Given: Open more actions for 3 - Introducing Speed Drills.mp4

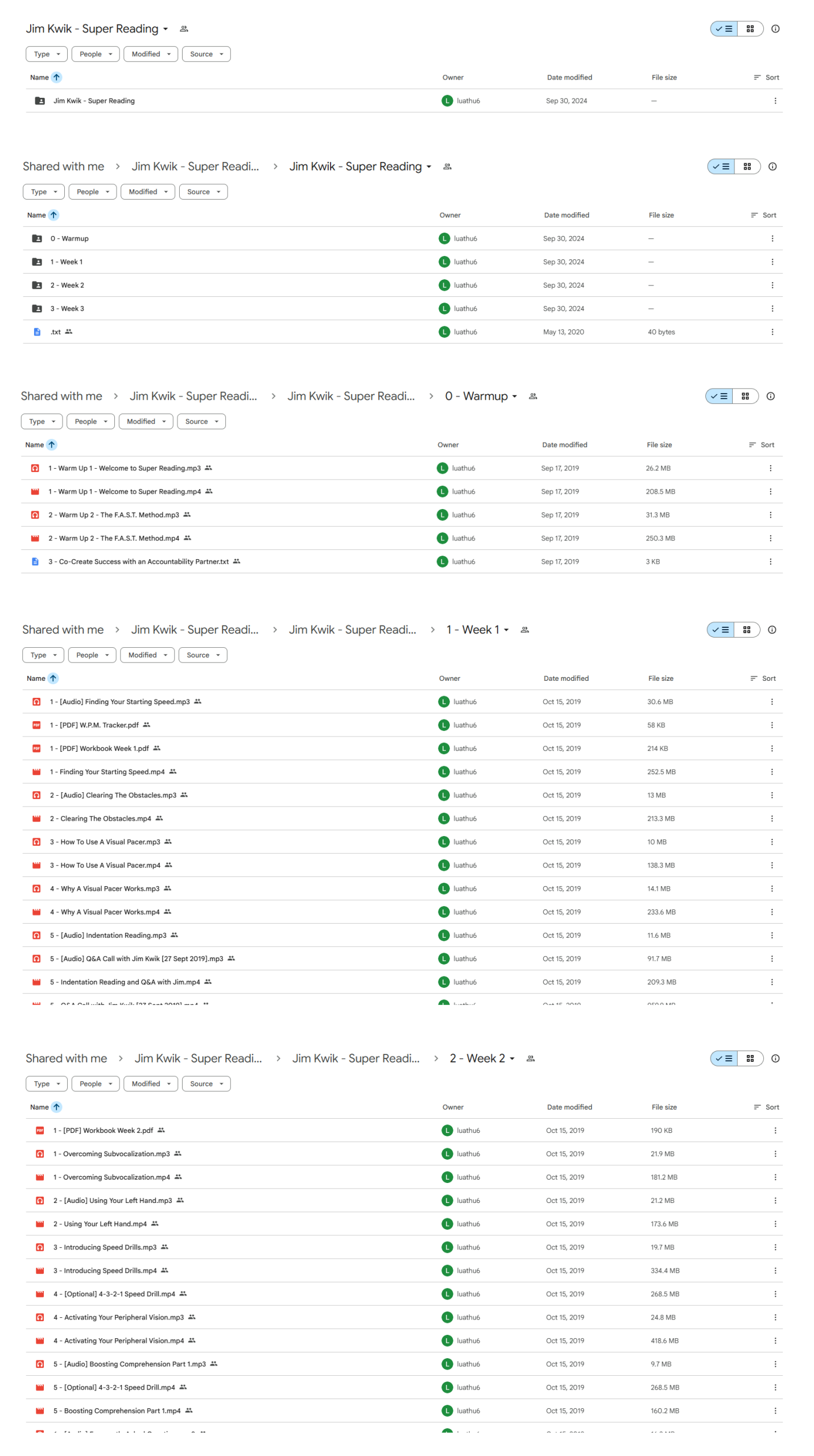Looking at the screenshot, I should (x=775, y=1270).
